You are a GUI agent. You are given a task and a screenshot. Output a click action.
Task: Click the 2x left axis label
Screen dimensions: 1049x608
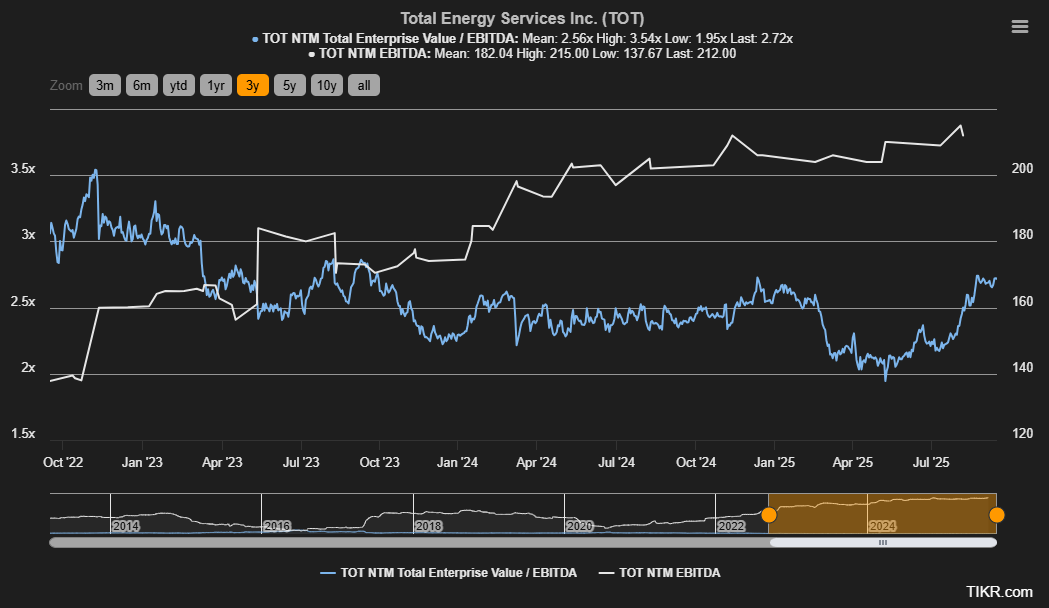[x=28, y=368]
